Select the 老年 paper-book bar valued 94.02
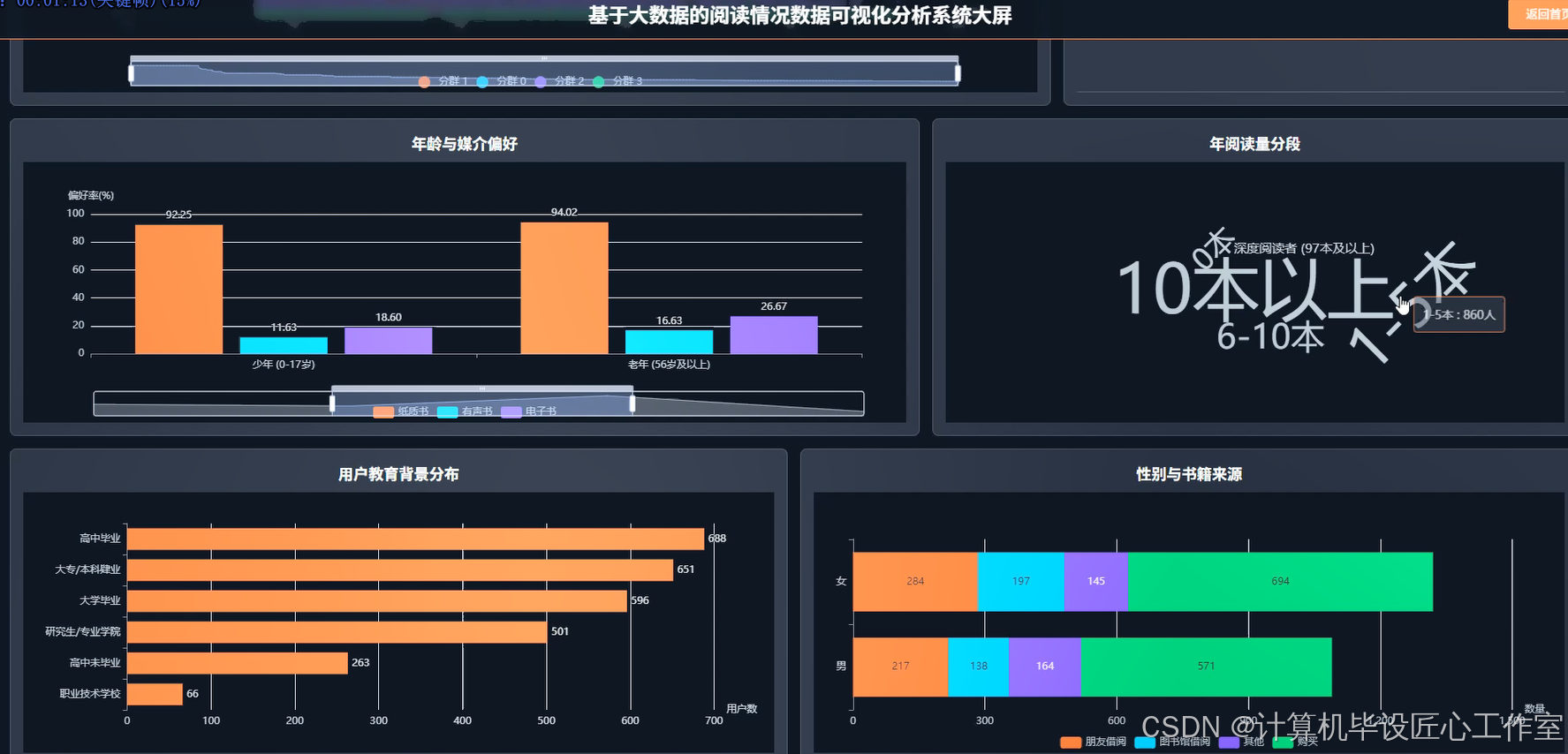 coord(564,288)
